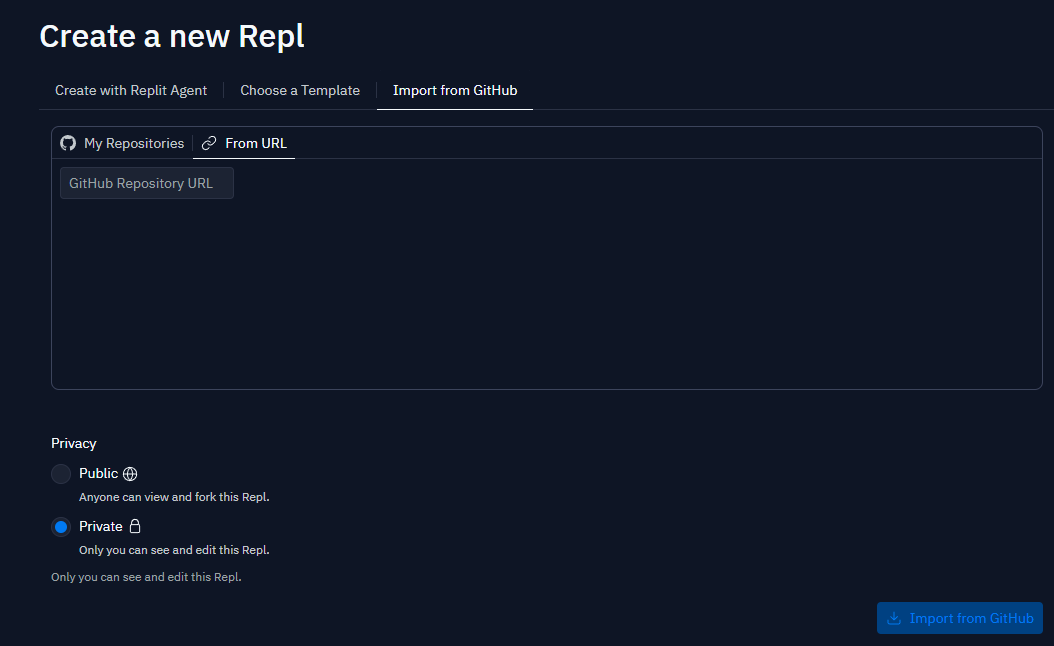Click the Public option label text
Image resolution: width=1054 pixels, height=646 pixels.
click(98, 473)
